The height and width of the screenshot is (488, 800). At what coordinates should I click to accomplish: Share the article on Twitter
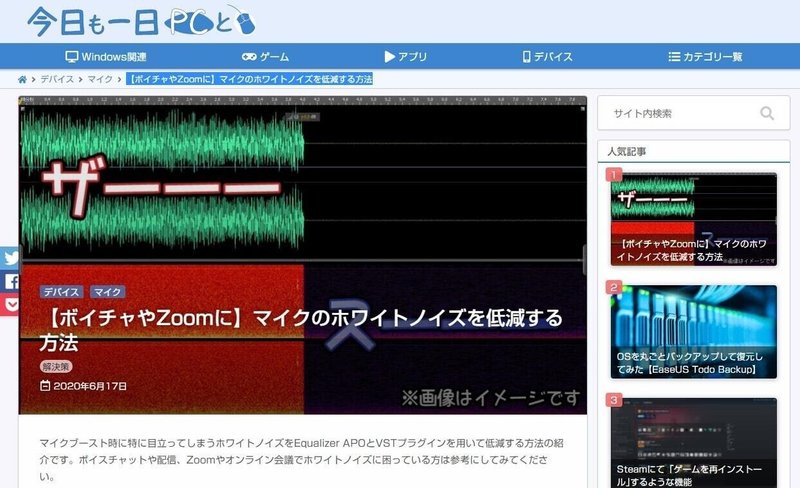9,258
